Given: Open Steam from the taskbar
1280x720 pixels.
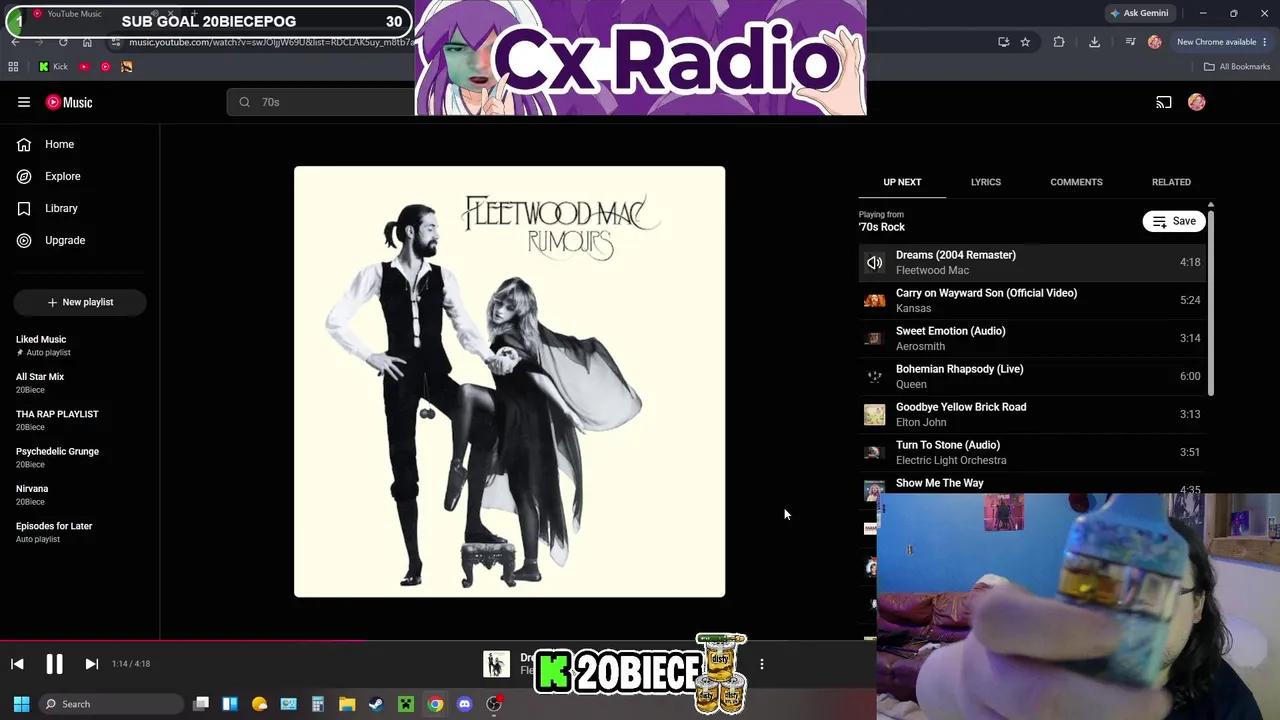Looking at the screenshot, I should point(376,704).
